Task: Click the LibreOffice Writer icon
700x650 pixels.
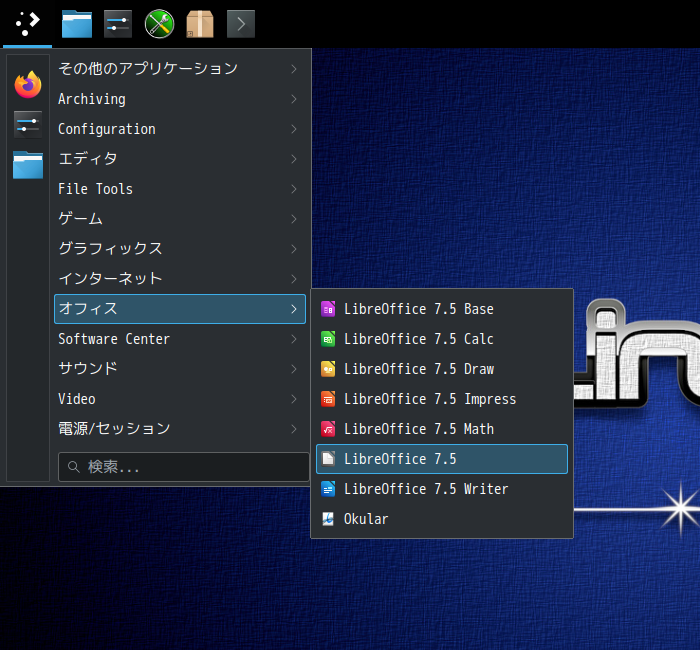Action: pos(328,489)
